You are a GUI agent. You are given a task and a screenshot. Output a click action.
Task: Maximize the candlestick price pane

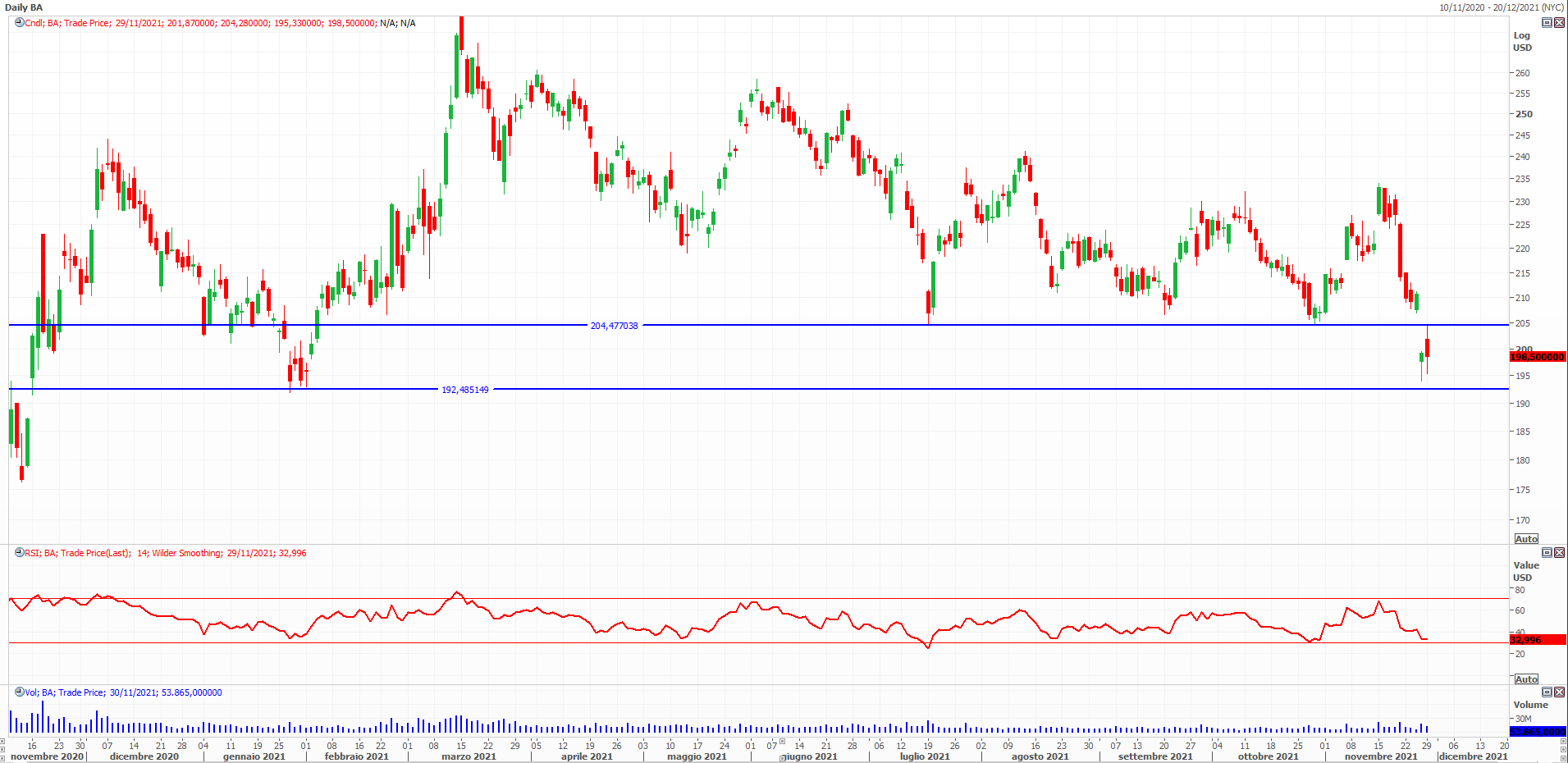point(1547,23)
